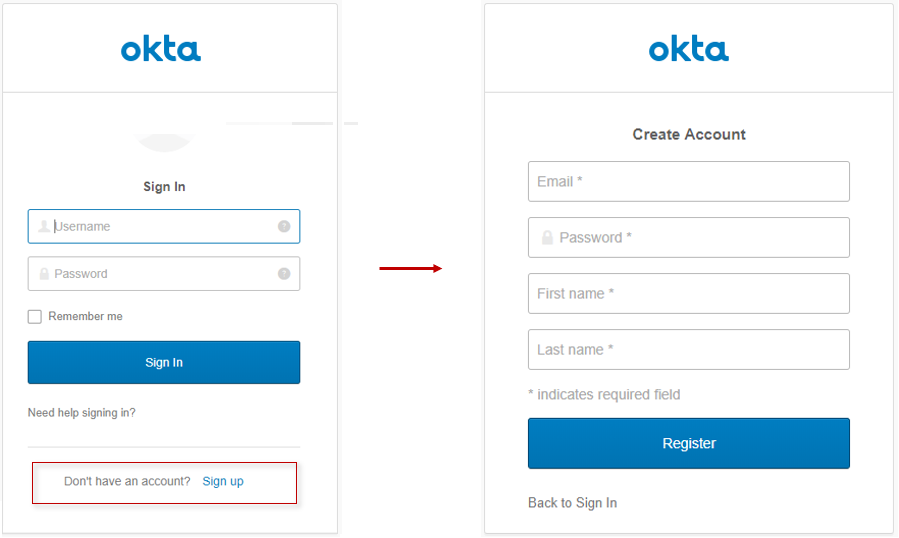Click the 'Don't have an account?' text
899x538 pixels.
coord(127,482)
